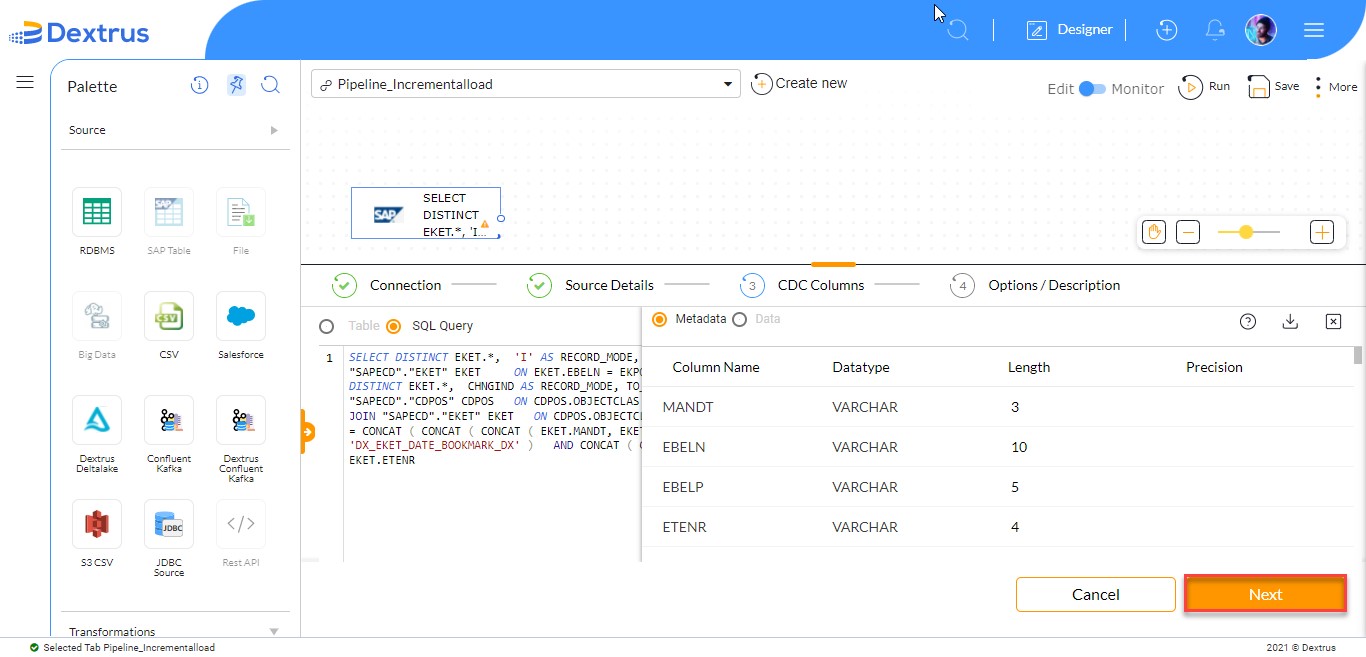Select the SAP Table source icon
The width and height of the screenshot is (1366, 657).
click(169, 212)
